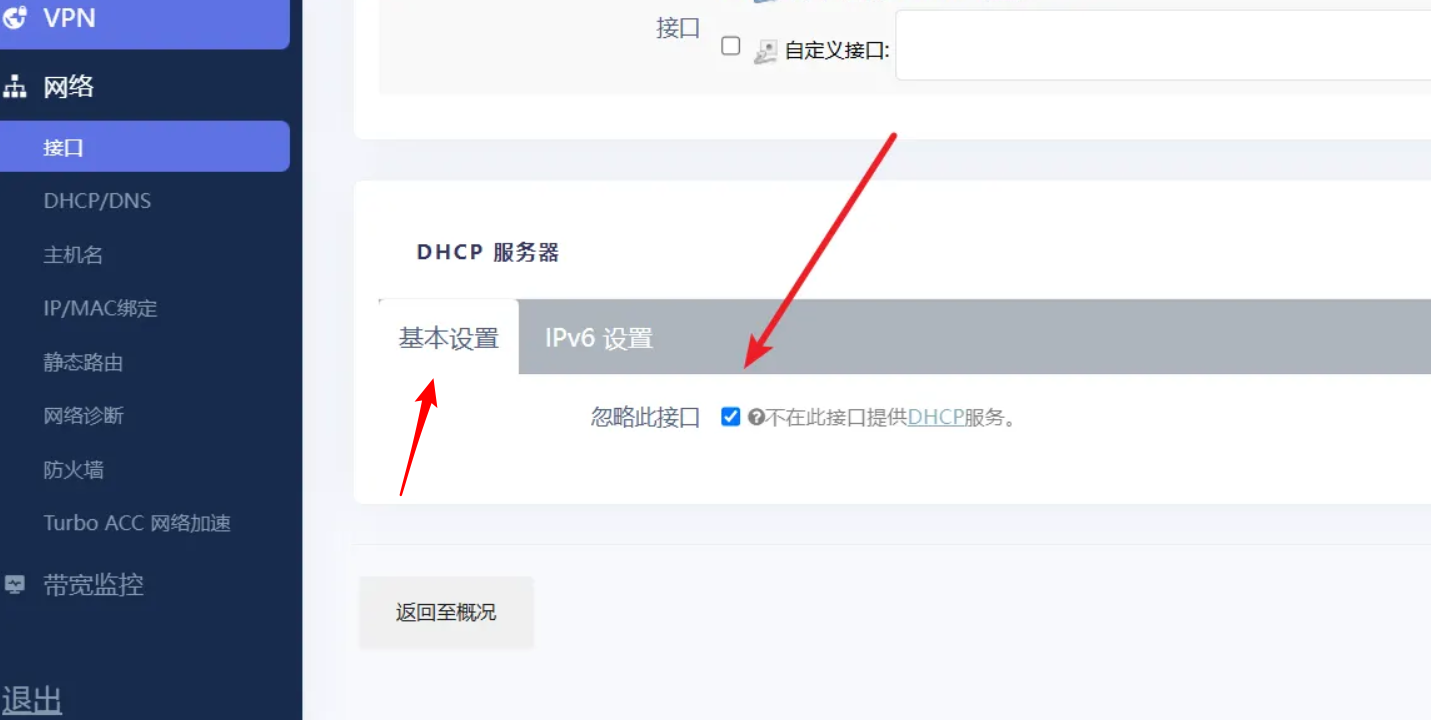Click the 网络 network tree icon
Image resolution: width=1431 pixels, height=720 pixels.
click(x=14, y=88)
